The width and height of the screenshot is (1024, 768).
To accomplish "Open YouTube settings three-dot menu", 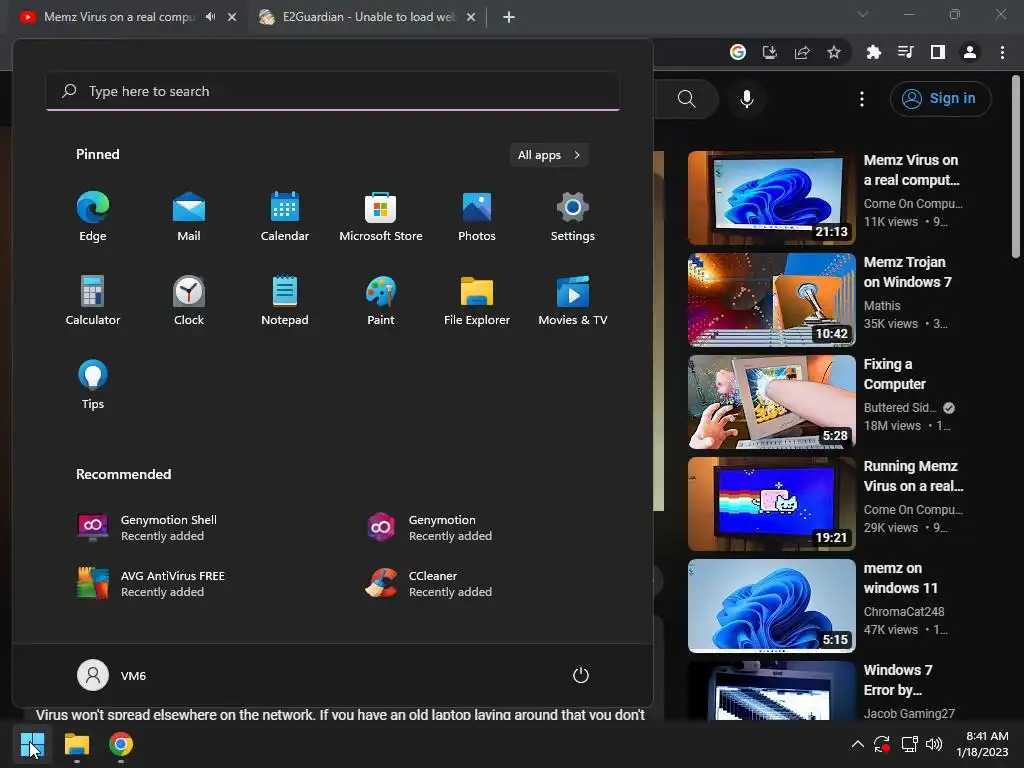I will pyautogui.click(x=862, y=99).
